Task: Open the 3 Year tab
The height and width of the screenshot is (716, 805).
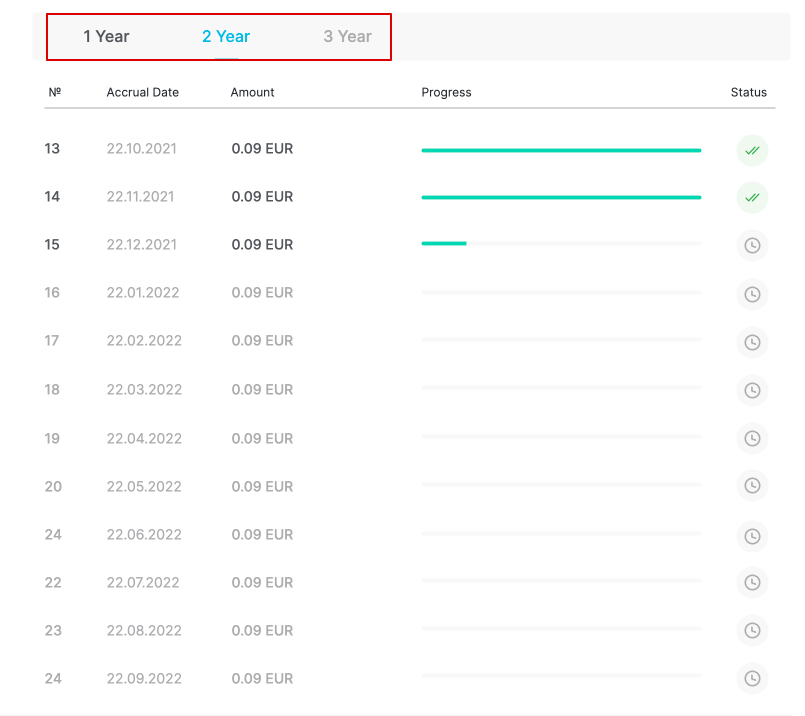Action: tap(347, 37)
